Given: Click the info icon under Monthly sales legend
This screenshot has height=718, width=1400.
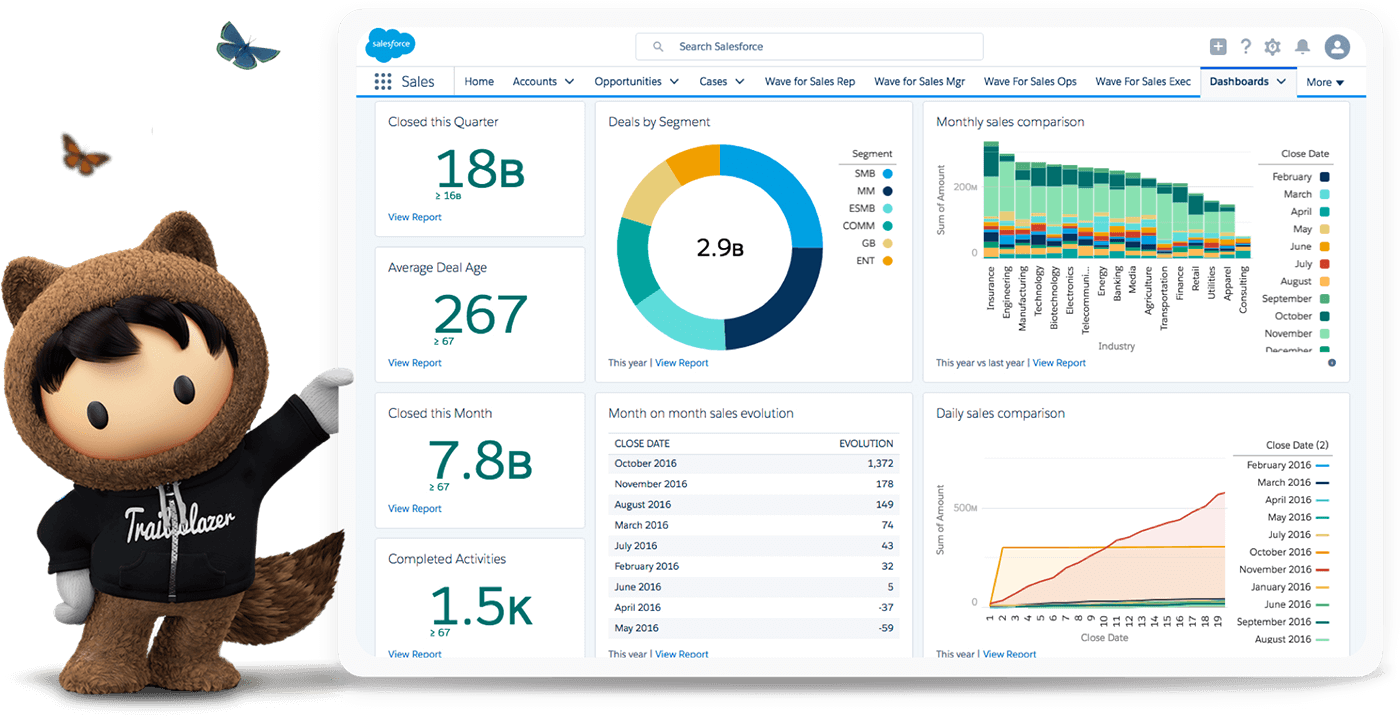Looking at the screenshot, I should [1332, 363].
